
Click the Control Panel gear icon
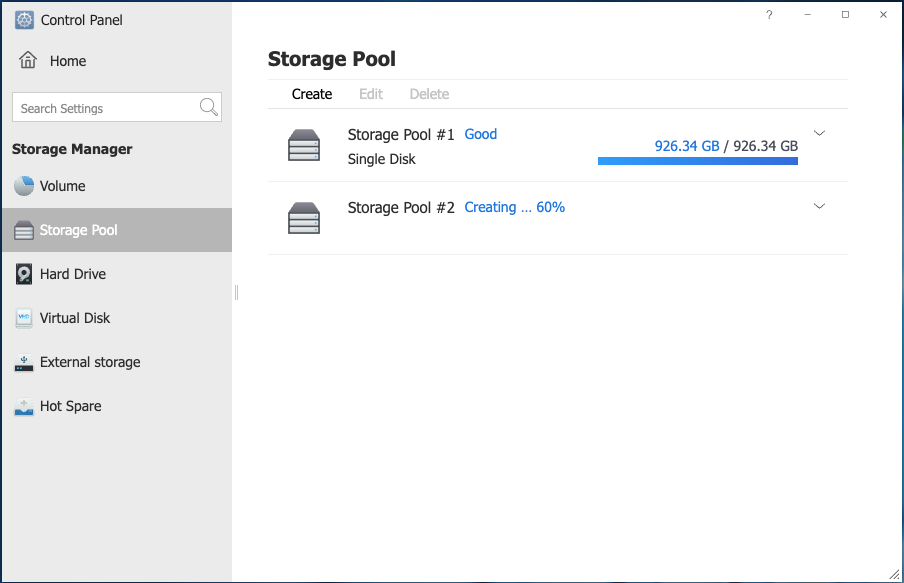[24, 20]
